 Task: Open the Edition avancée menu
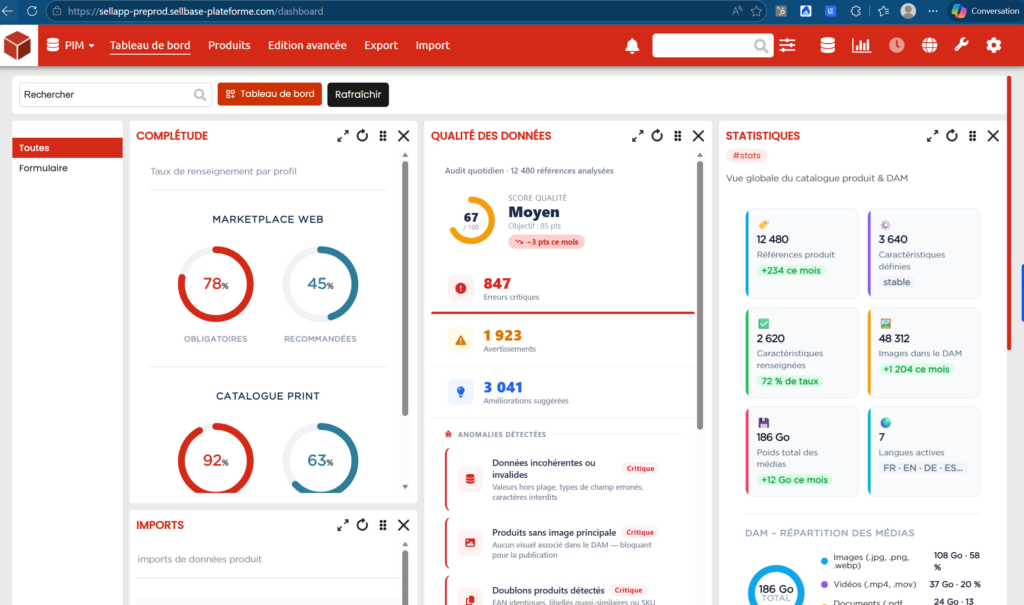point(307,46)
